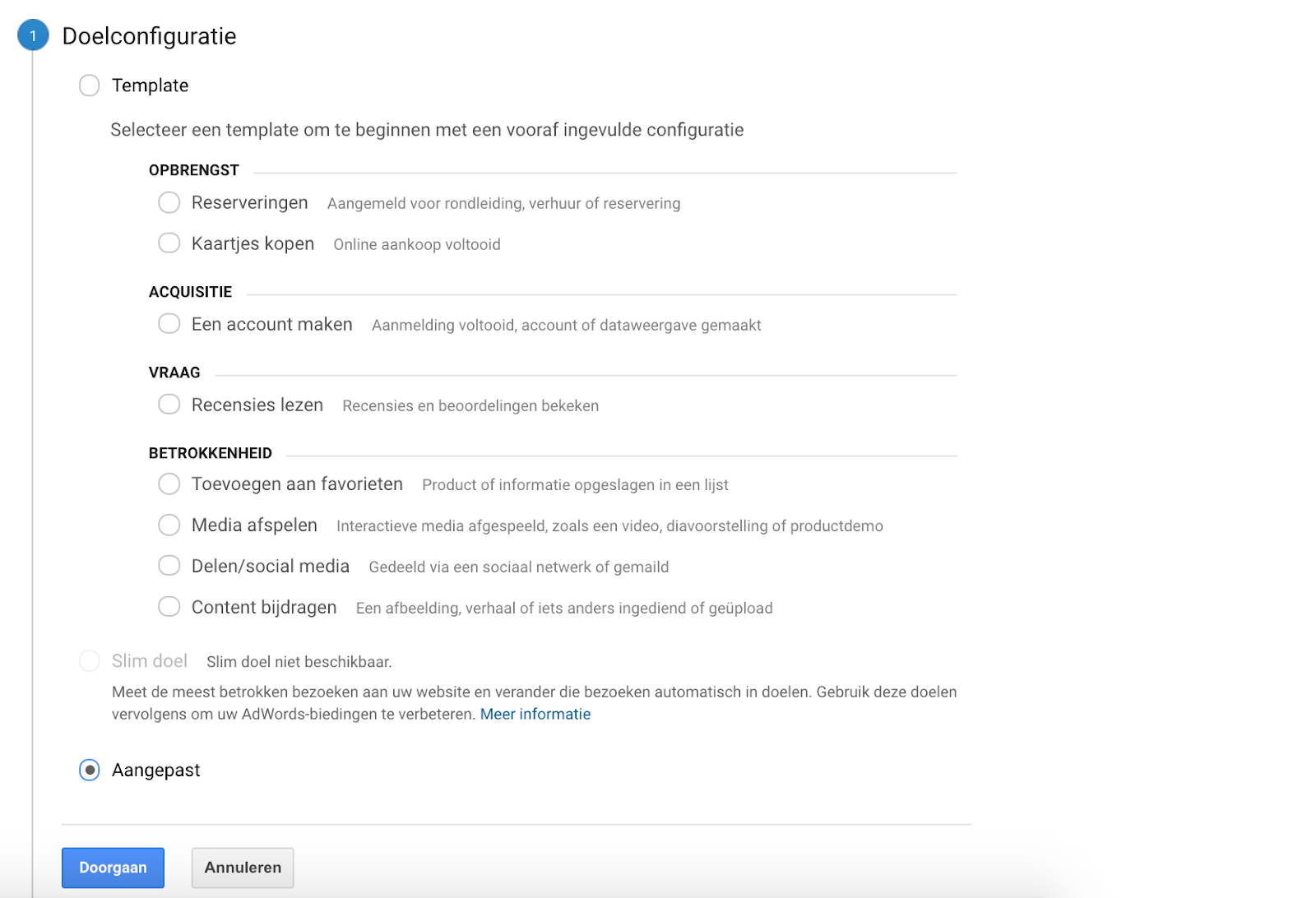This screenshot has height=898, width=1316.
Task: Click the Reserveringen label text
Action: point(249,203)
